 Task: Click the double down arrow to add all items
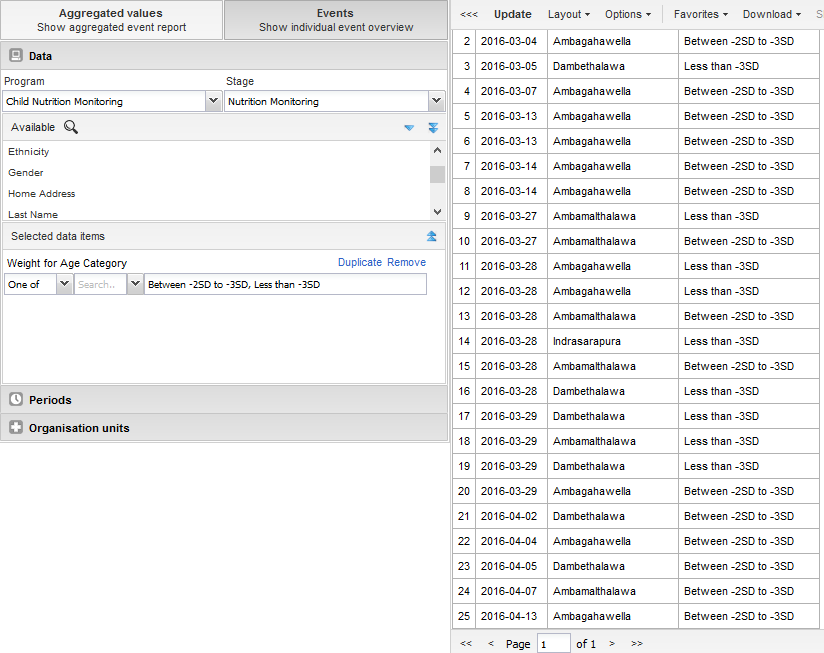pos(433,128)
